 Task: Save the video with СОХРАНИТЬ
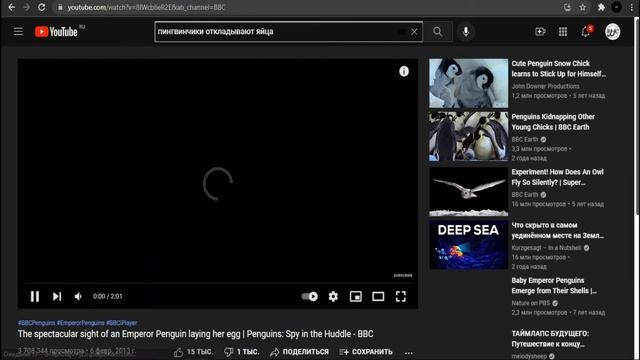366,352
